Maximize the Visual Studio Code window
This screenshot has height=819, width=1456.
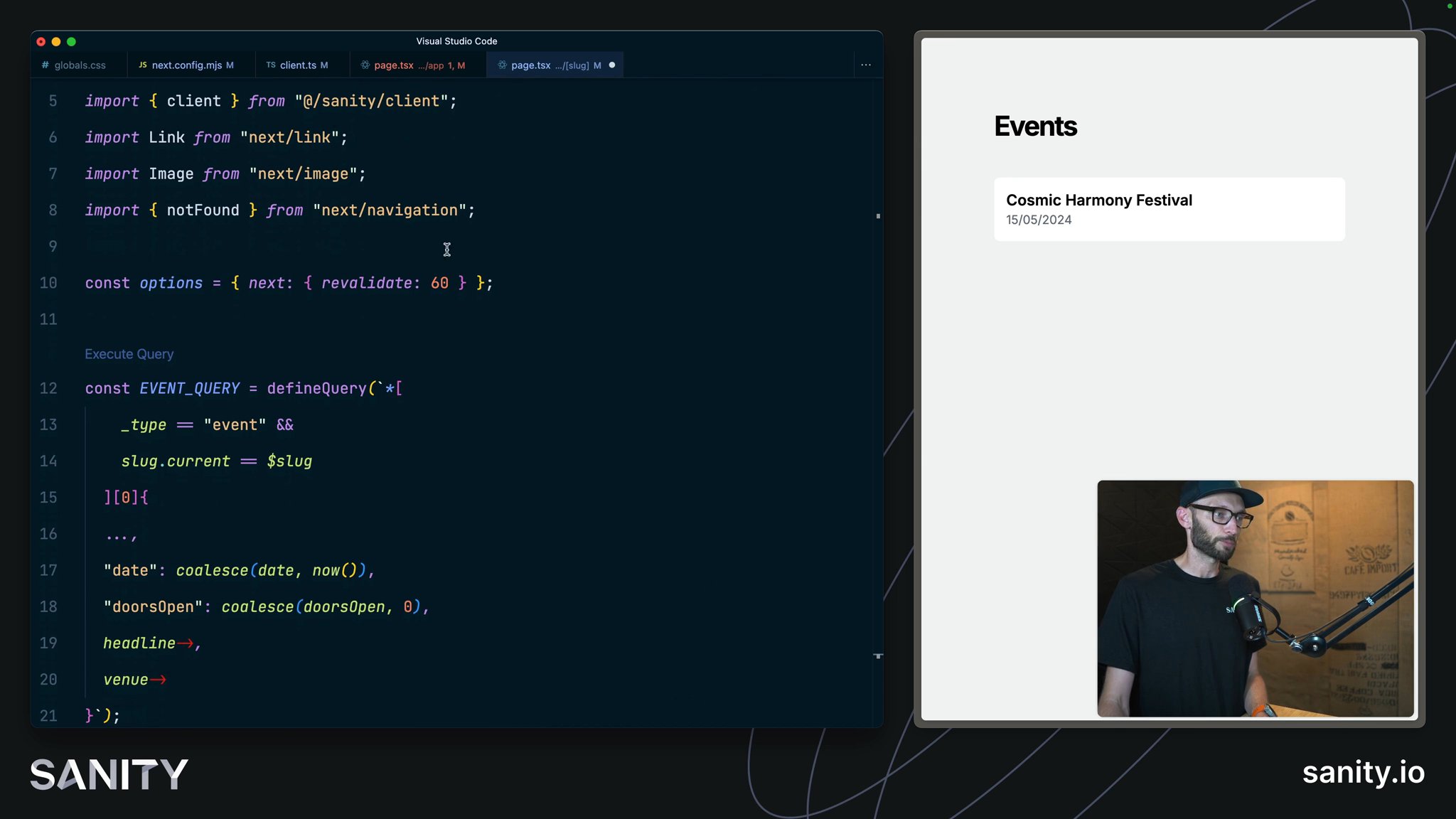pos(71,42)
